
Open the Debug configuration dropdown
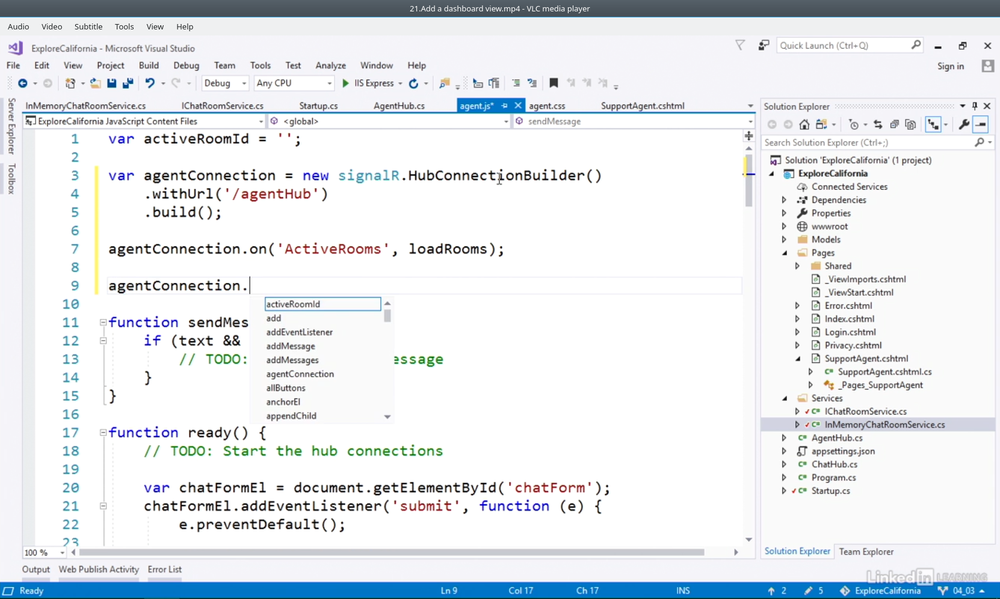[x=224, y=83]
